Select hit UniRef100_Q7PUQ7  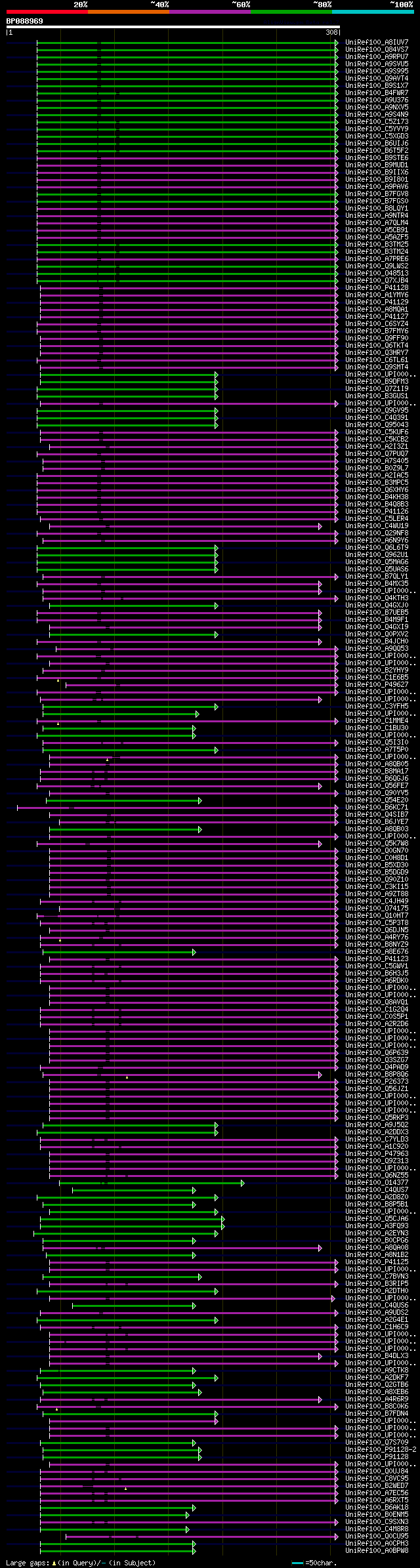pyautogui.click(x=377, y=453)
